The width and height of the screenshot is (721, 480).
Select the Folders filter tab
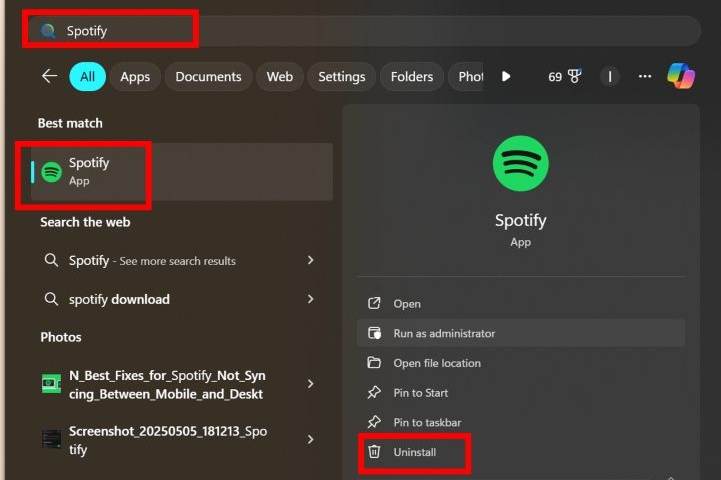pyautogui.click(x=411, y=77)
